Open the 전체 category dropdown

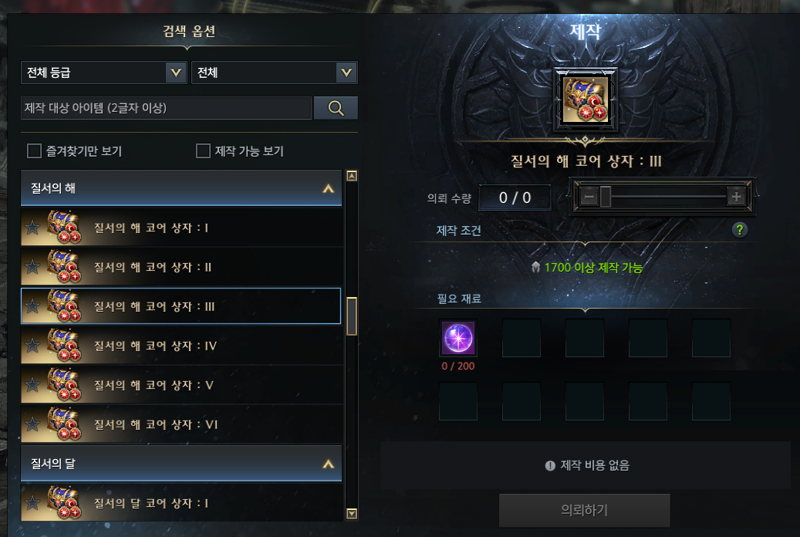274,72
